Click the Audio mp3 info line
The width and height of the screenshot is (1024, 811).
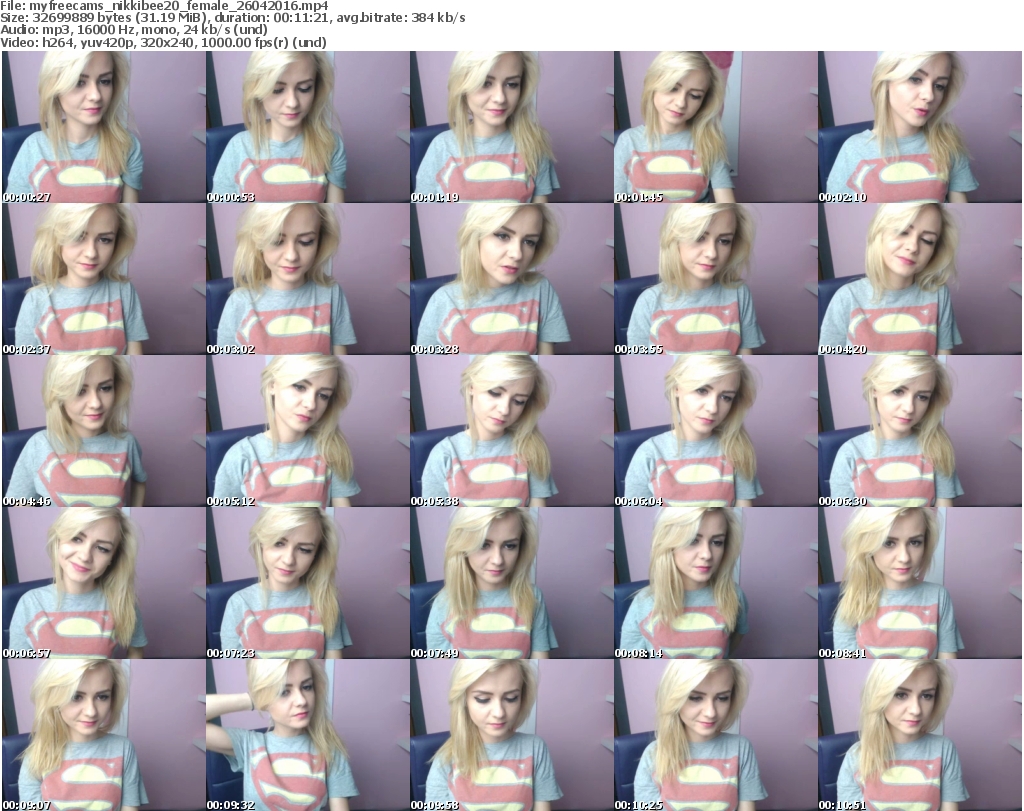pos(134,30)
